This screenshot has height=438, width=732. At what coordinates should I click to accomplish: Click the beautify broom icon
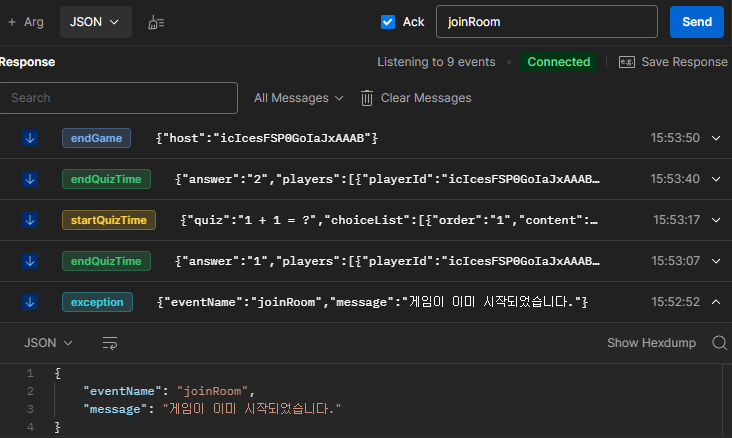coord(156,22)
